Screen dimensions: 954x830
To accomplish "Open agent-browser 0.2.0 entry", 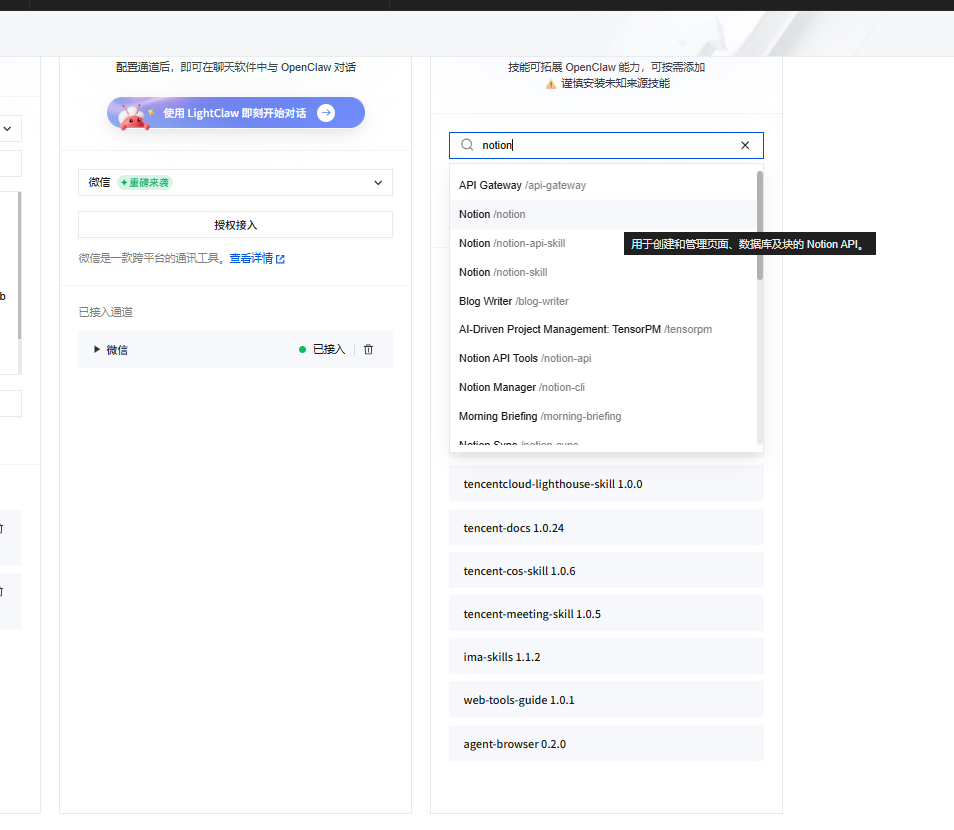I will point(606,744).
